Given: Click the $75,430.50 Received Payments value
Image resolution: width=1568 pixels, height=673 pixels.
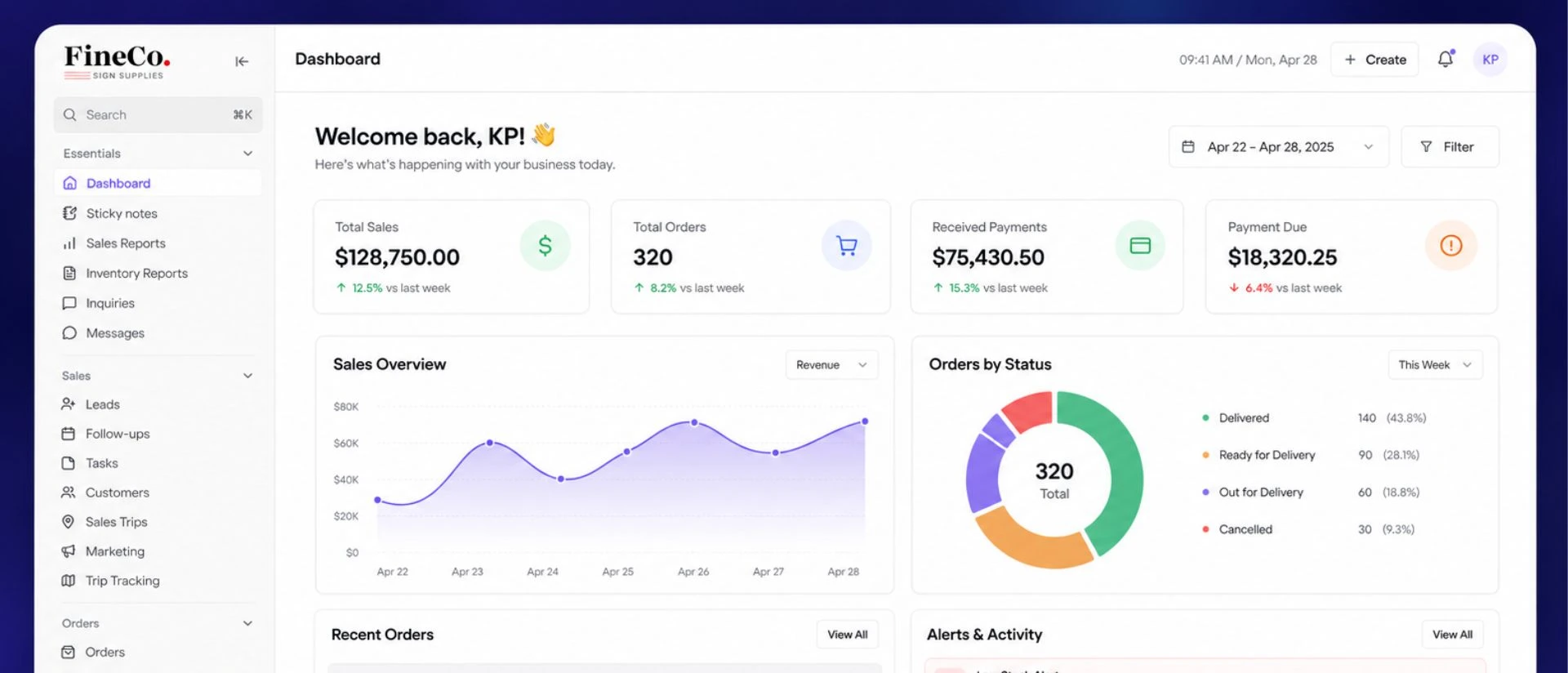Looking at the screenshot, I should click(988, 257).
